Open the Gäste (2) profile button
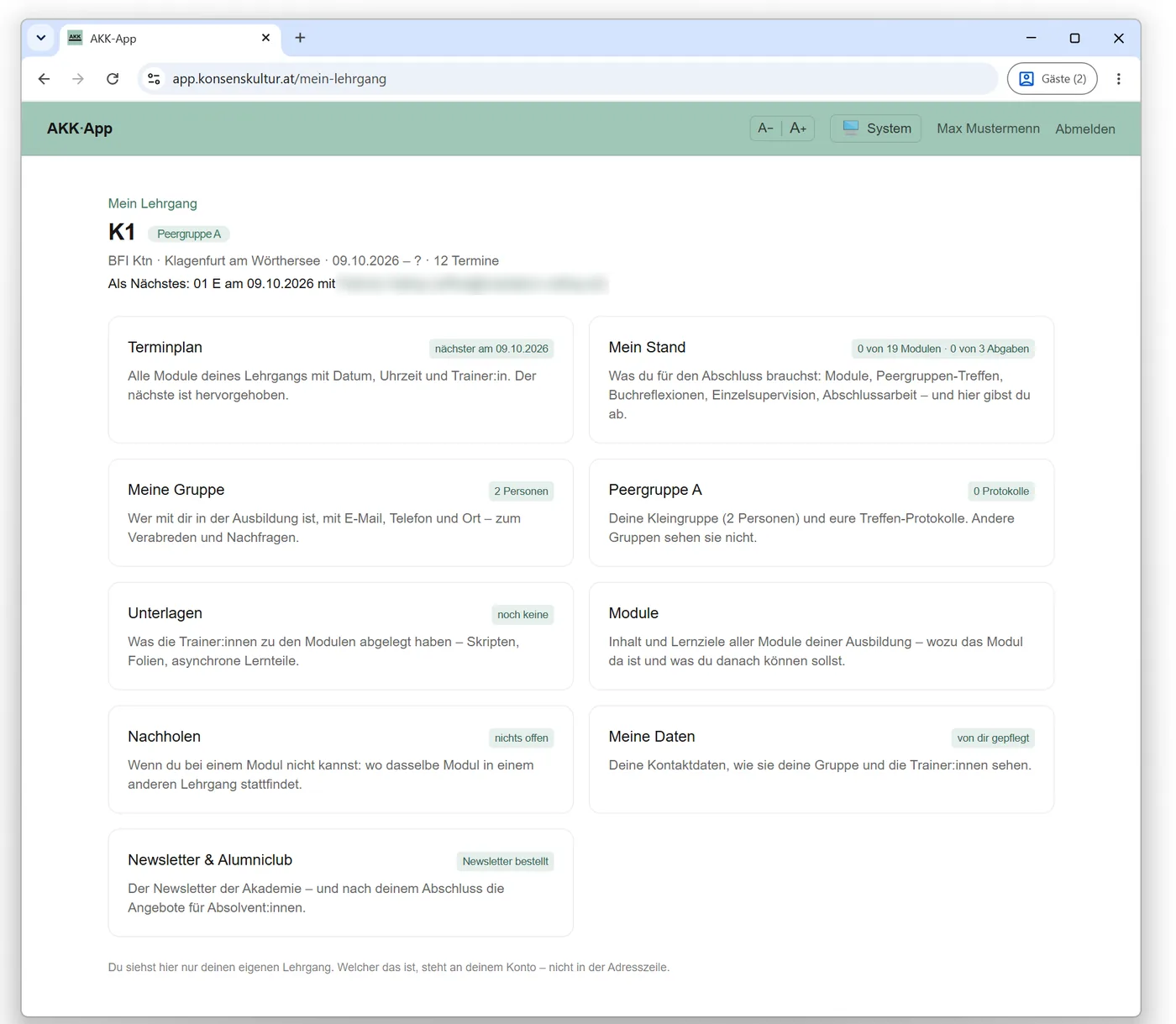 point(1052,79)
